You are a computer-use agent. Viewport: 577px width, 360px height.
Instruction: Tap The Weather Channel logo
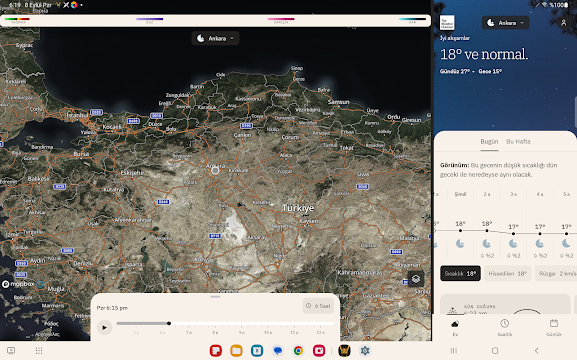[447, 23]
